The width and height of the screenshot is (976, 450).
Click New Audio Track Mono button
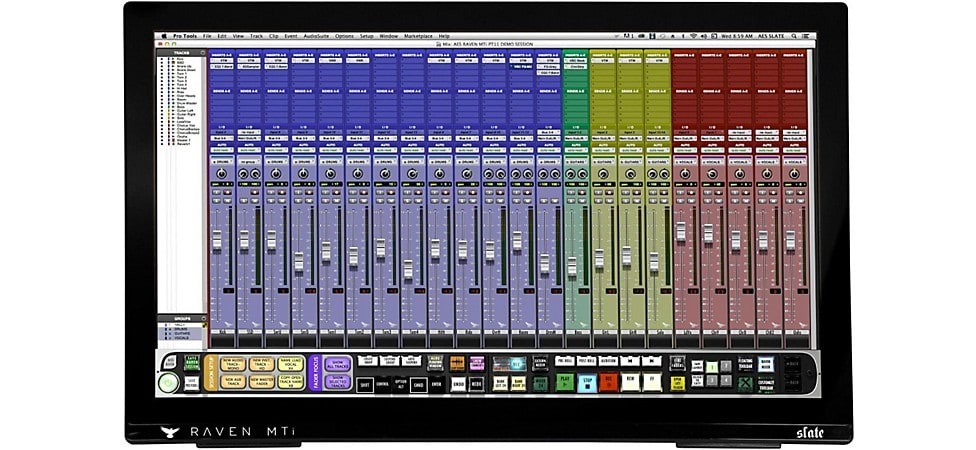pyautogui.click(x=233, y=364)
